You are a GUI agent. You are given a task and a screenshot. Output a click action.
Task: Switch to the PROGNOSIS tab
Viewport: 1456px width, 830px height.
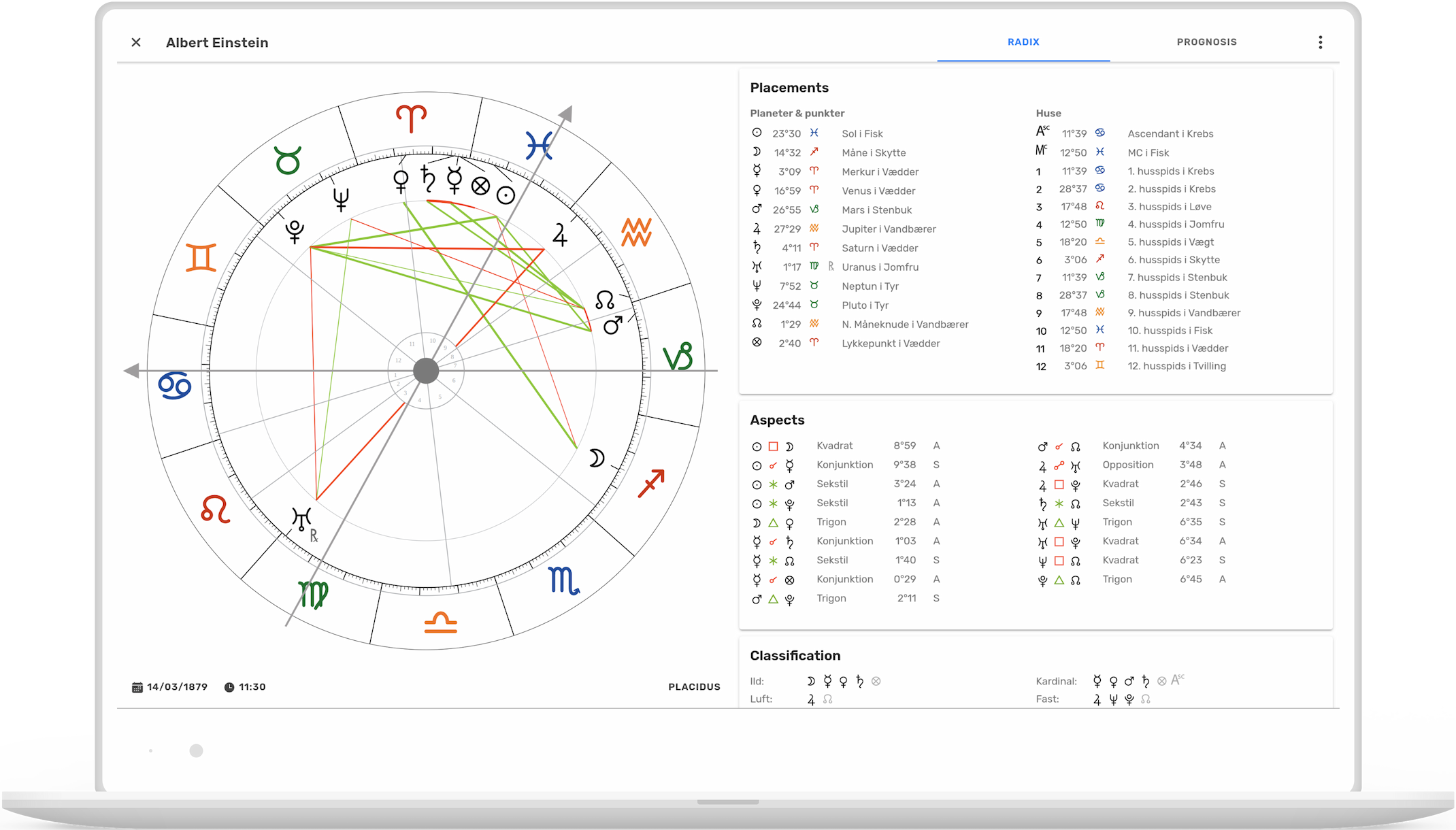(x=1207, y=42)
